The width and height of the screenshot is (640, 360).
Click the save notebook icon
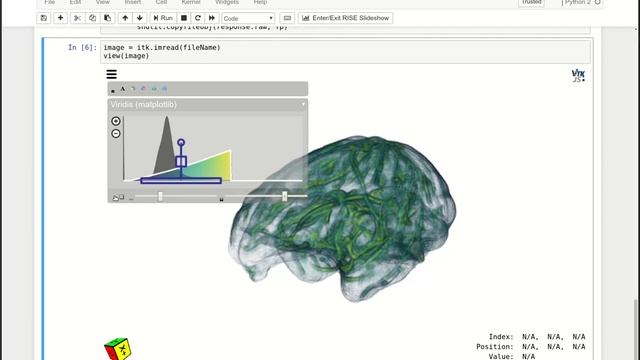(x=44, y=18)
